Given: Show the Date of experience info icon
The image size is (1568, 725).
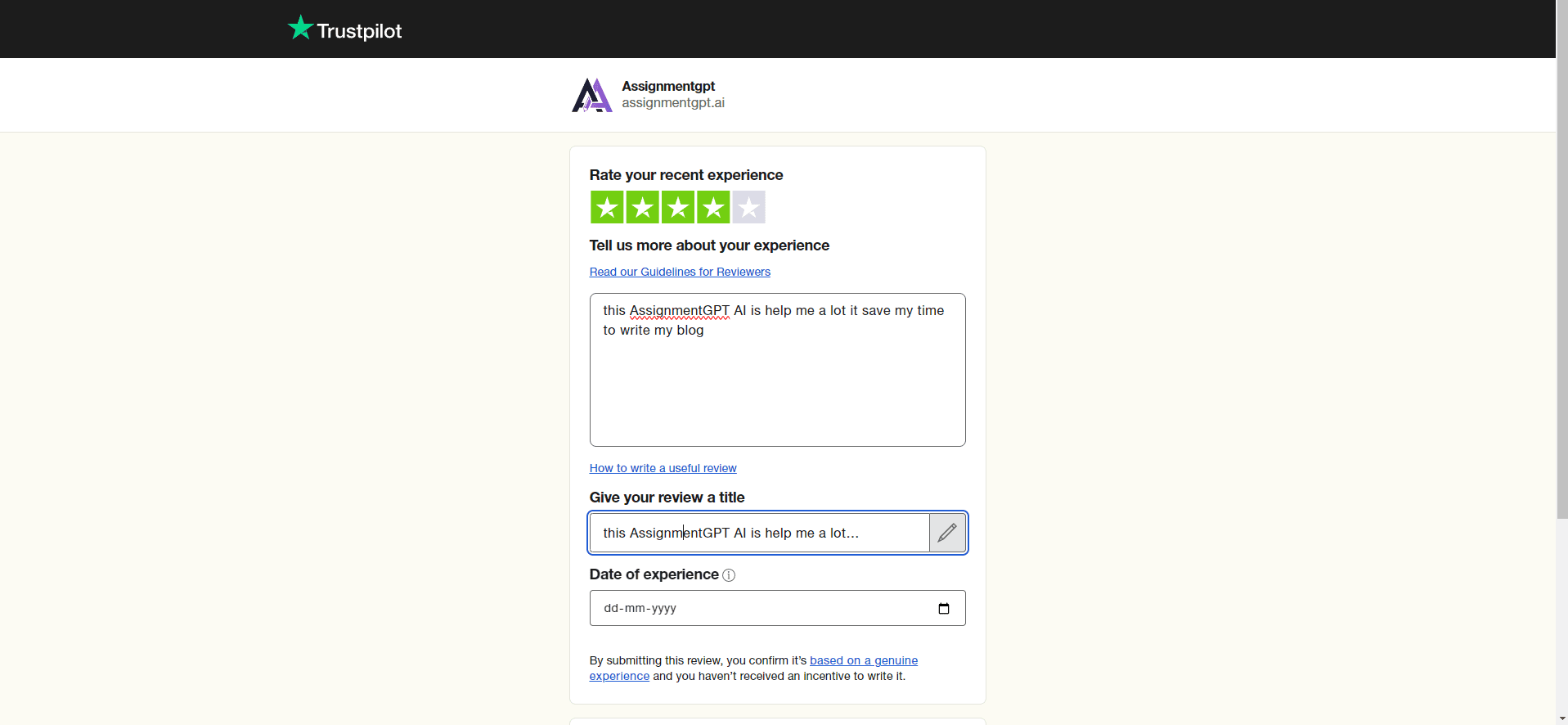Looking at the screenshot, I should pyautogui.click(x=729, y=575).
